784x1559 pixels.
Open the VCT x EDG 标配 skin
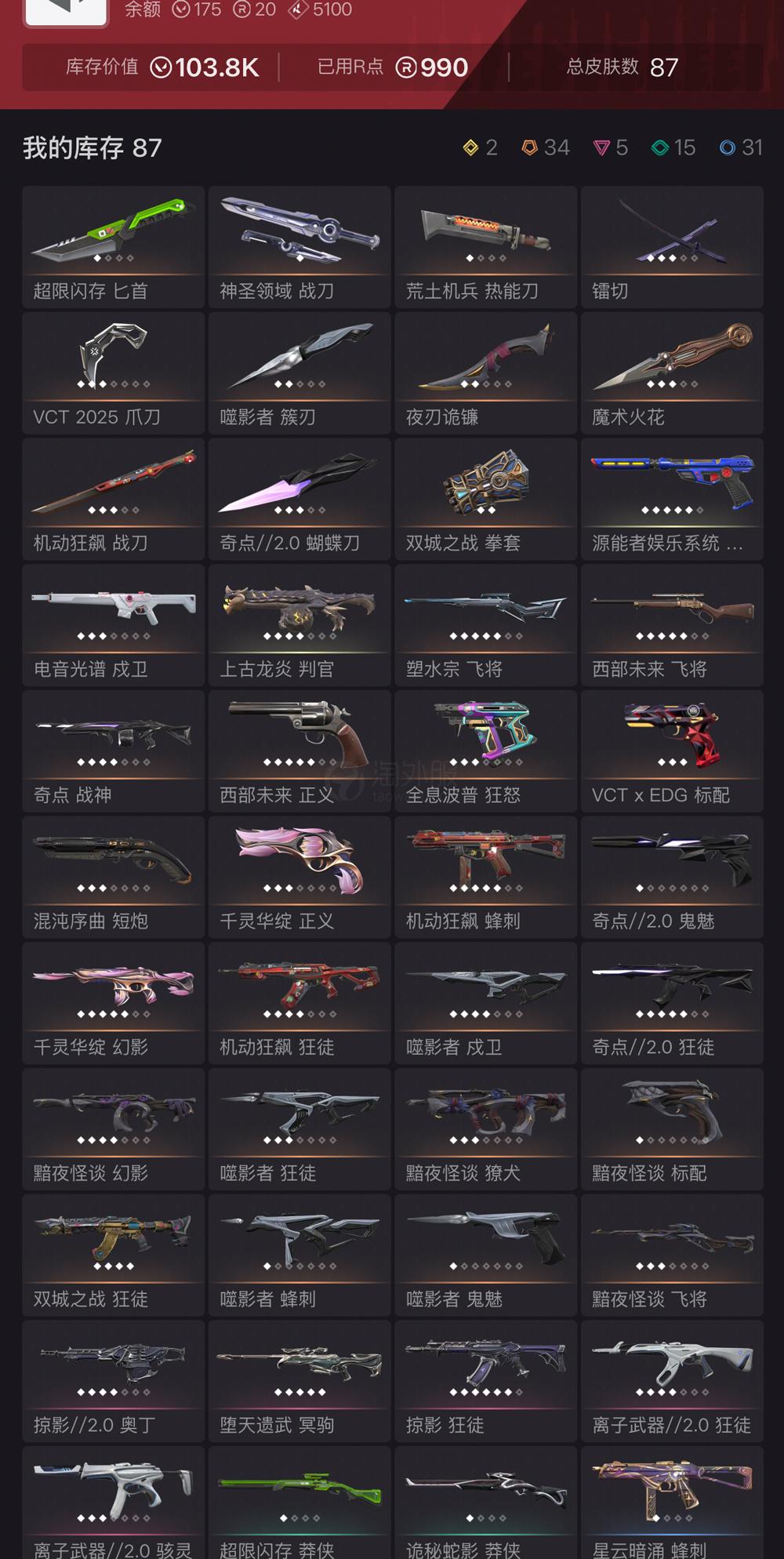click(x=673, y=751)
